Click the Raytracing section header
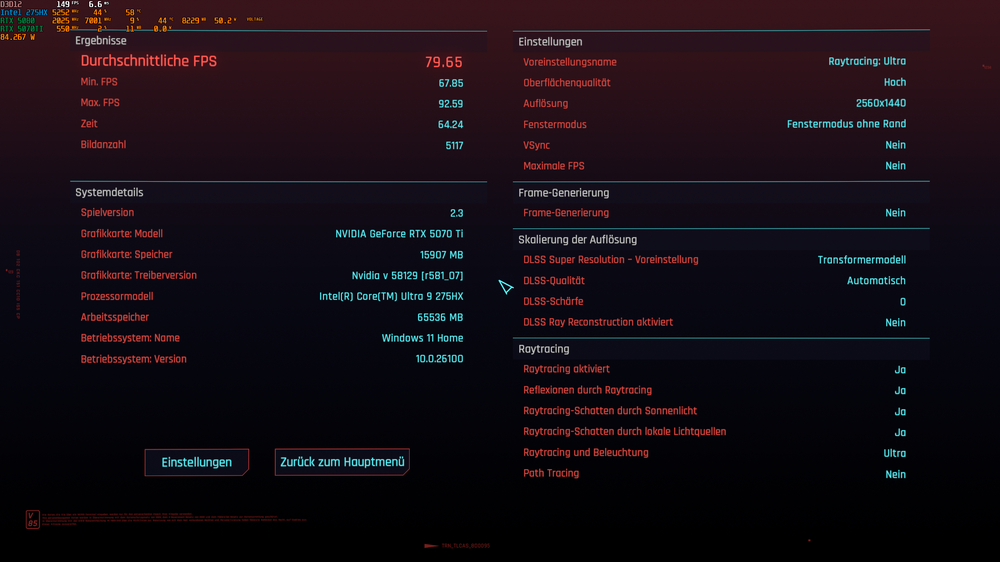This screenshot has height=562, width=1000. coord(543,350)
